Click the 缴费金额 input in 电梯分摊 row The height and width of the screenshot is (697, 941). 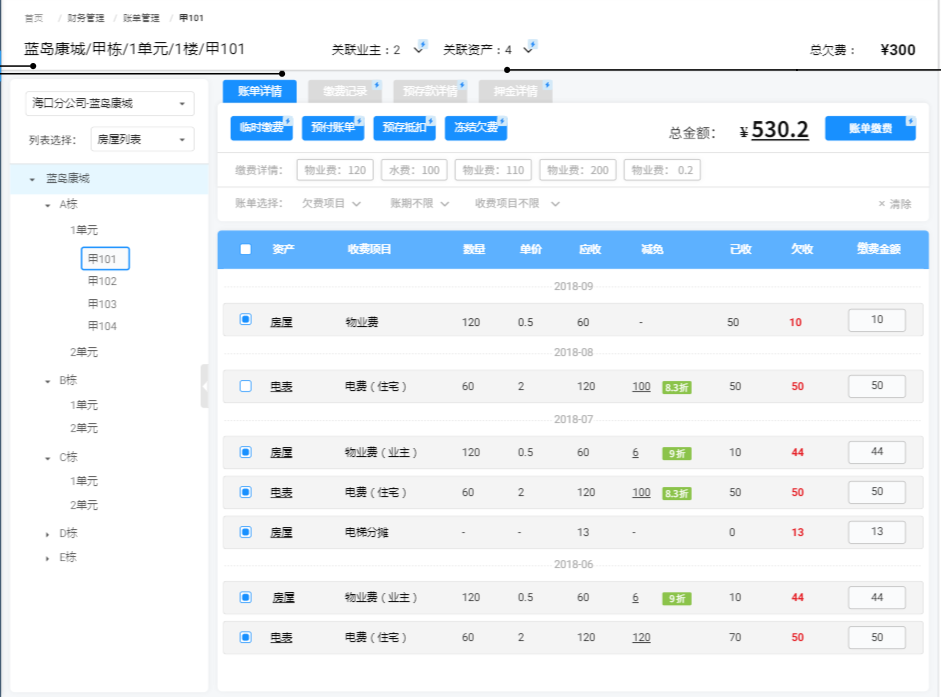[877, 532]
